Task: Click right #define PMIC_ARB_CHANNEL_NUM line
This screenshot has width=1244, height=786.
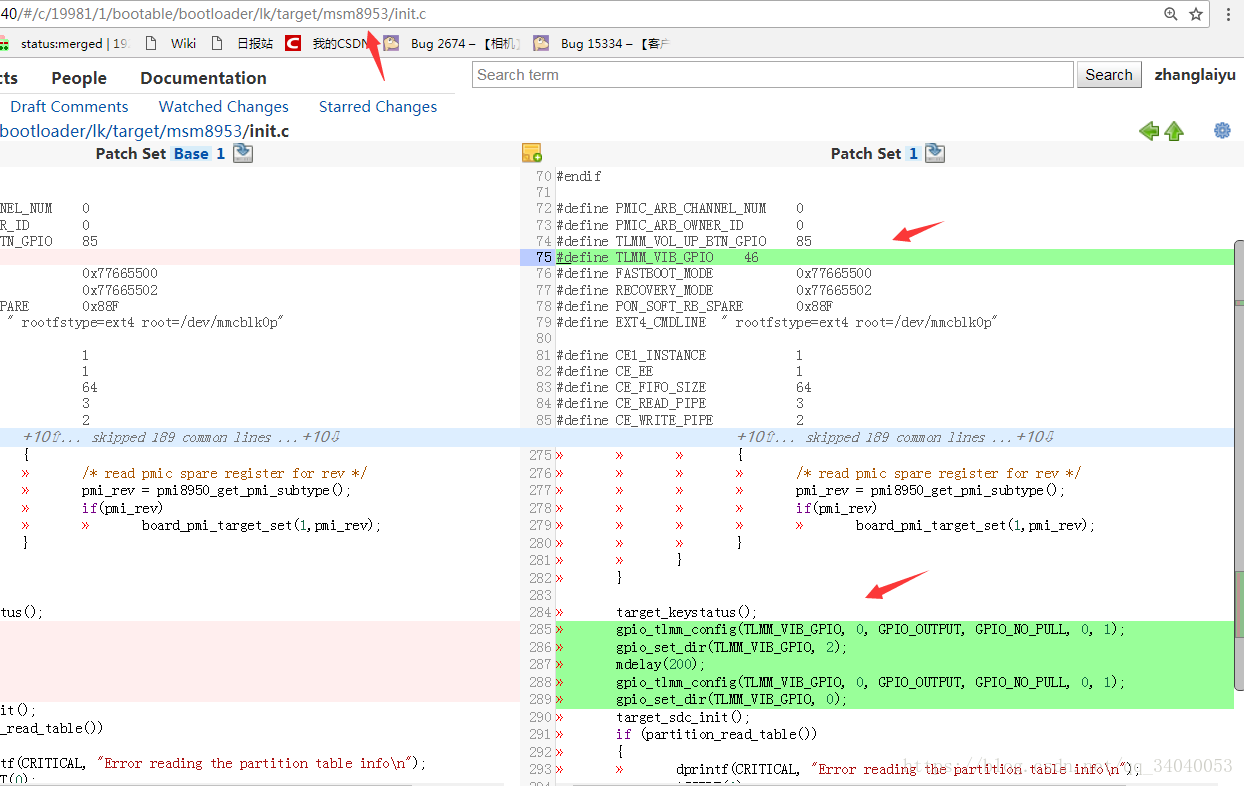Action: 680,208
